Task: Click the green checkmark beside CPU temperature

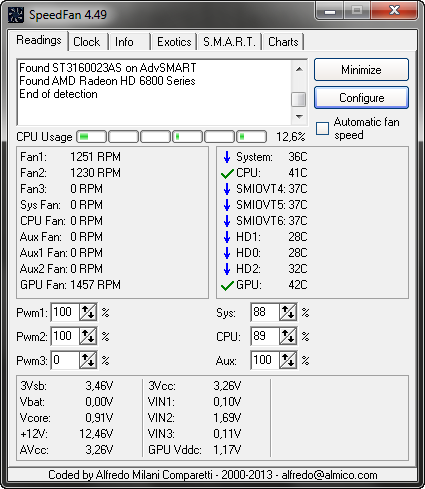Action: [227, 173]
